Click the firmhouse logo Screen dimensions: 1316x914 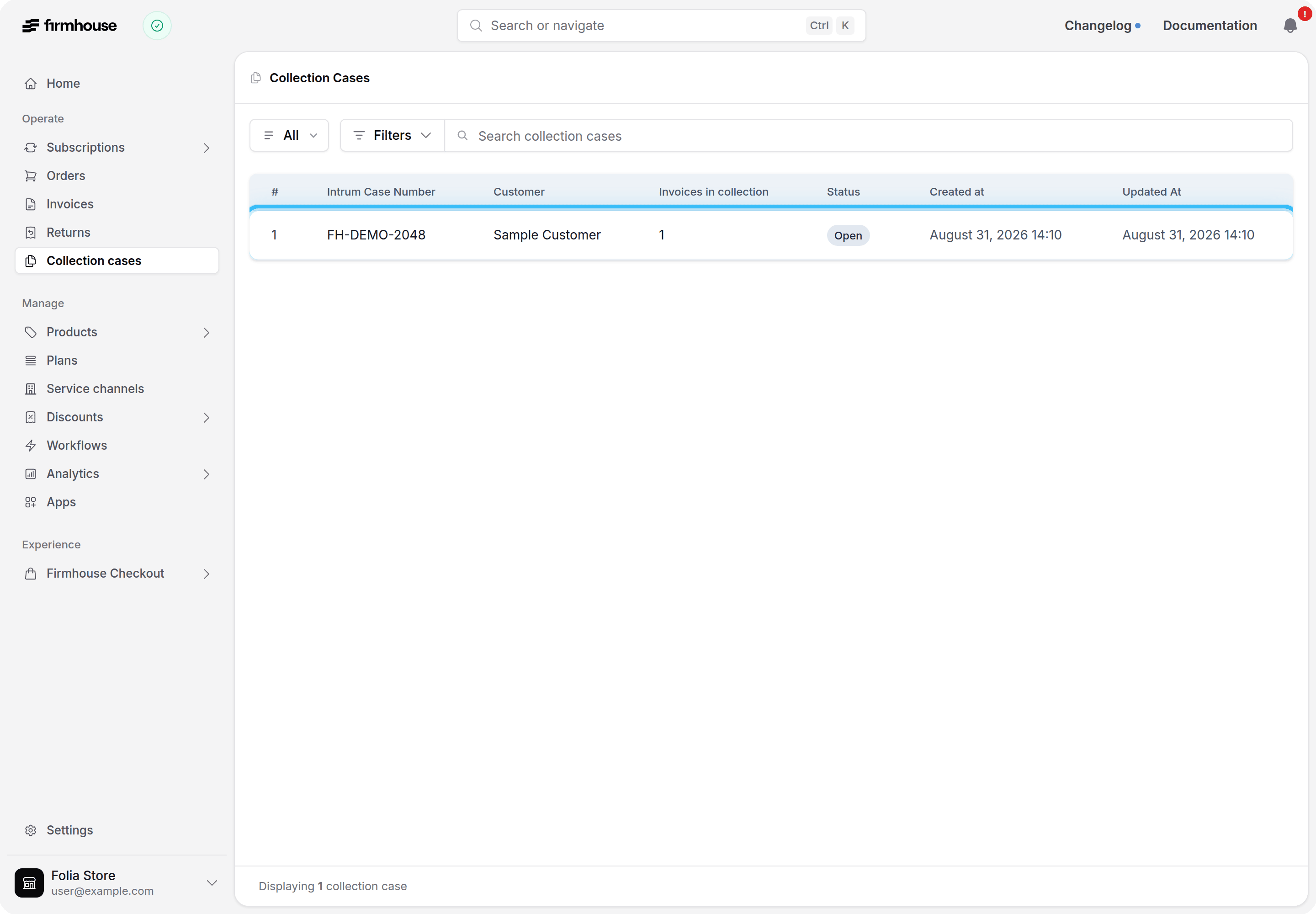pyautogui.click(x=69, y=26)
